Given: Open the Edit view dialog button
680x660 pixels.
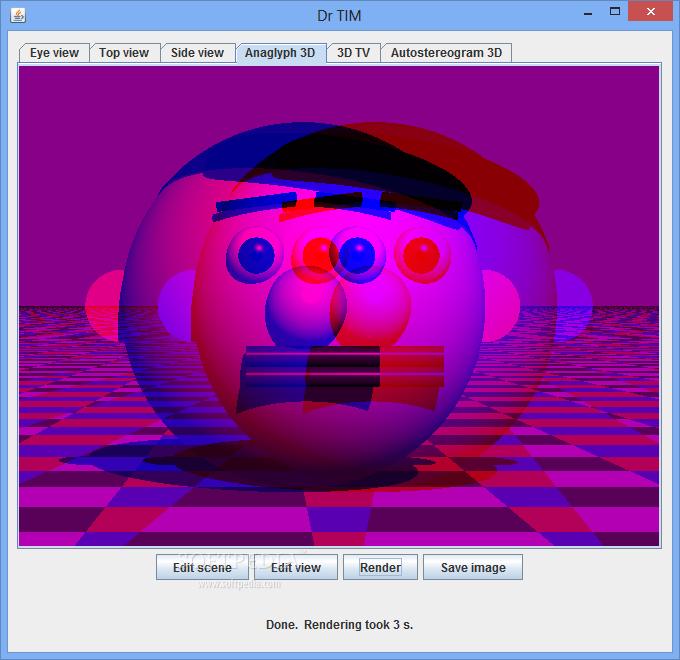Looking at the screenshot, I should click(296, 567).
